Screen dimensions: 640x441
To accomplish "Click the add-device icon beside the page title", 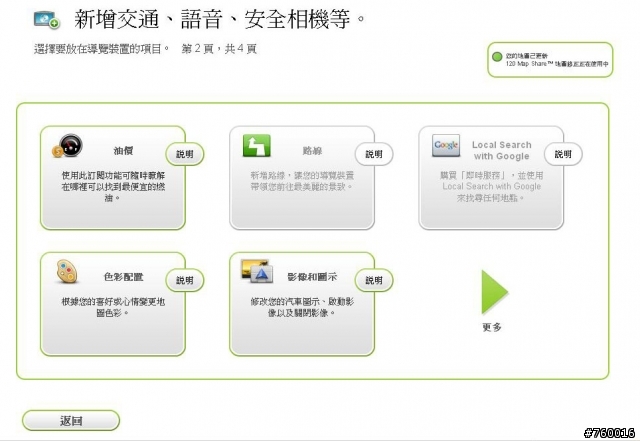I will click(x=47, y=19).
